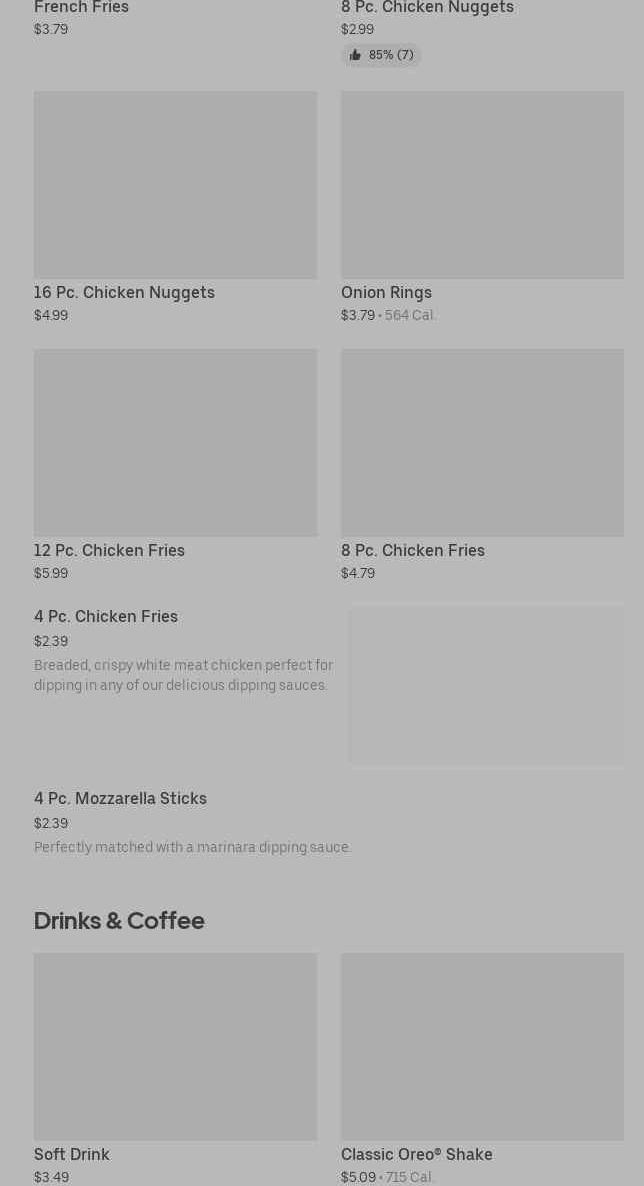Click the 4 Pc. Chicken Fries title
The image size is (644, 1186).
[106, 617]
